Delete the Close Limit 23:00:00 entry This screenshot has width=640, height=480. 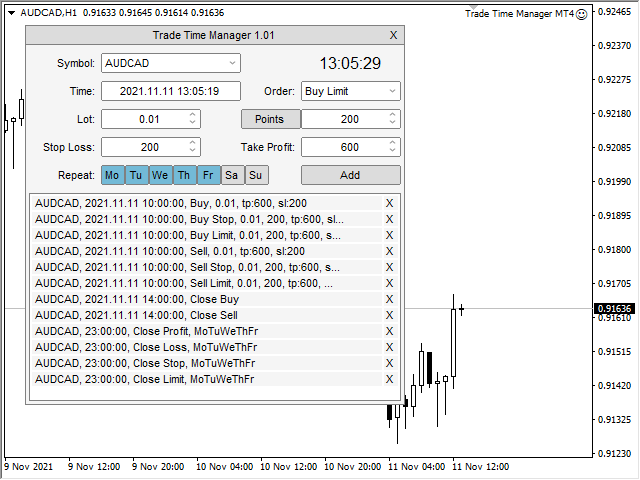(389, 379)
